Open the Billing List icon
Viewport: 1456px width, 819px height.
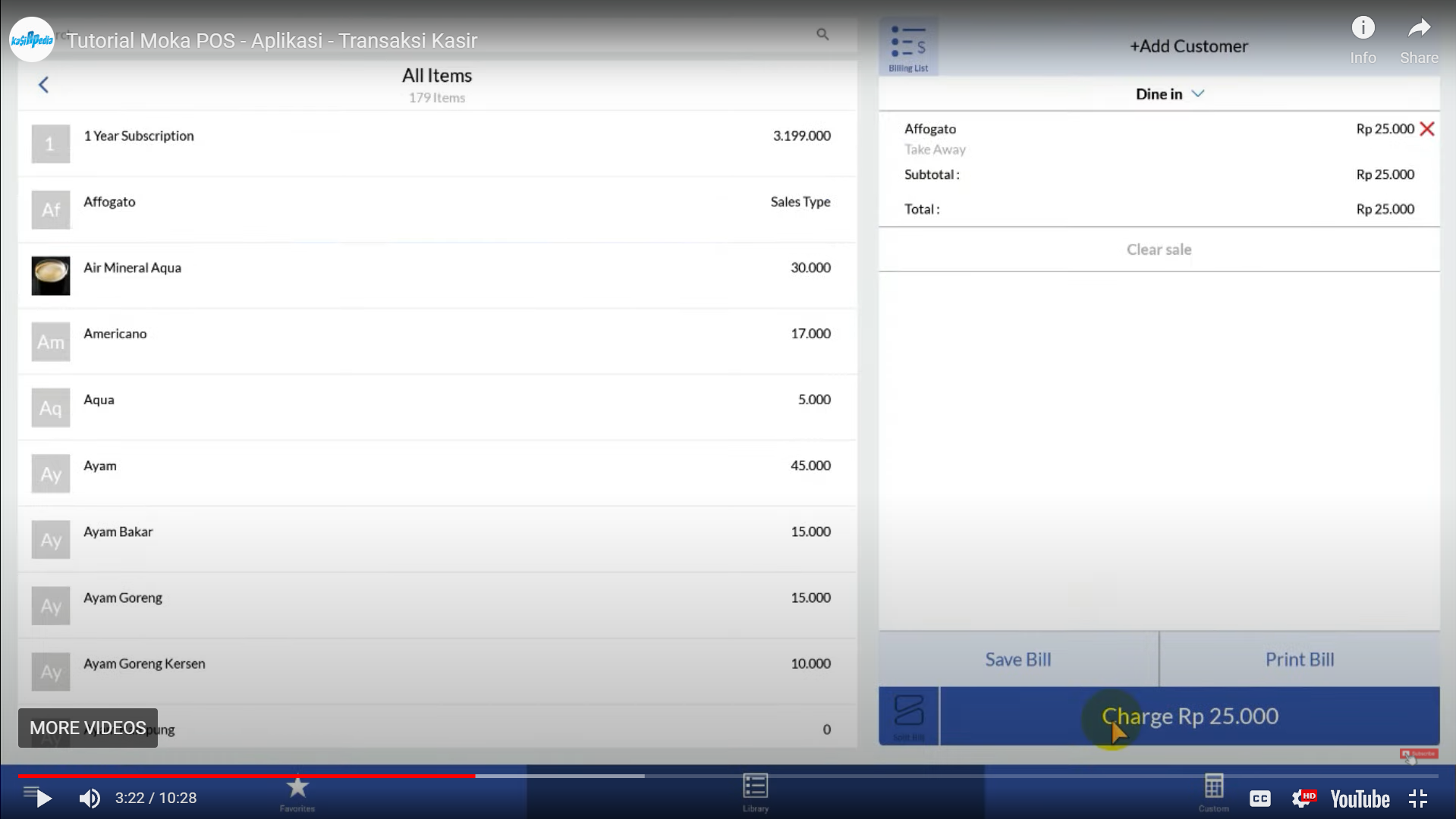(x=908, y=47)
